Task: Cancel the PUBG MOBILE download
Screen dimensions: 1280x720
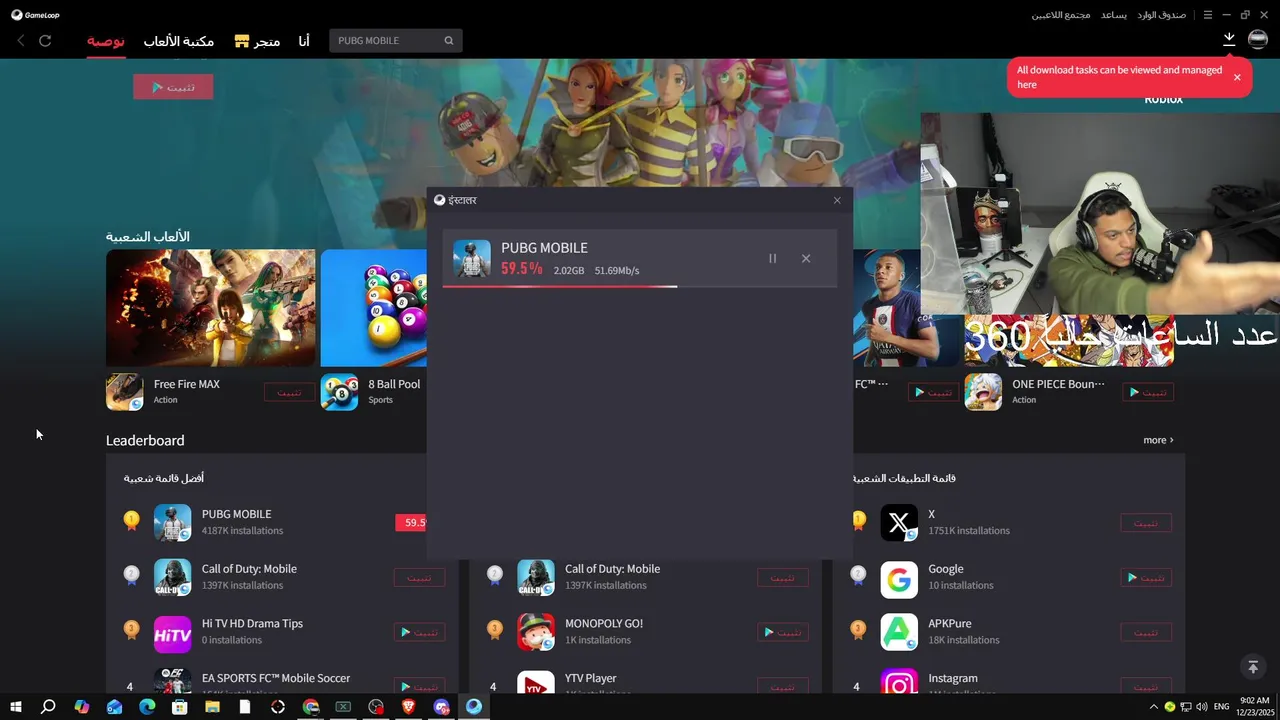Action: pos(806,258)
